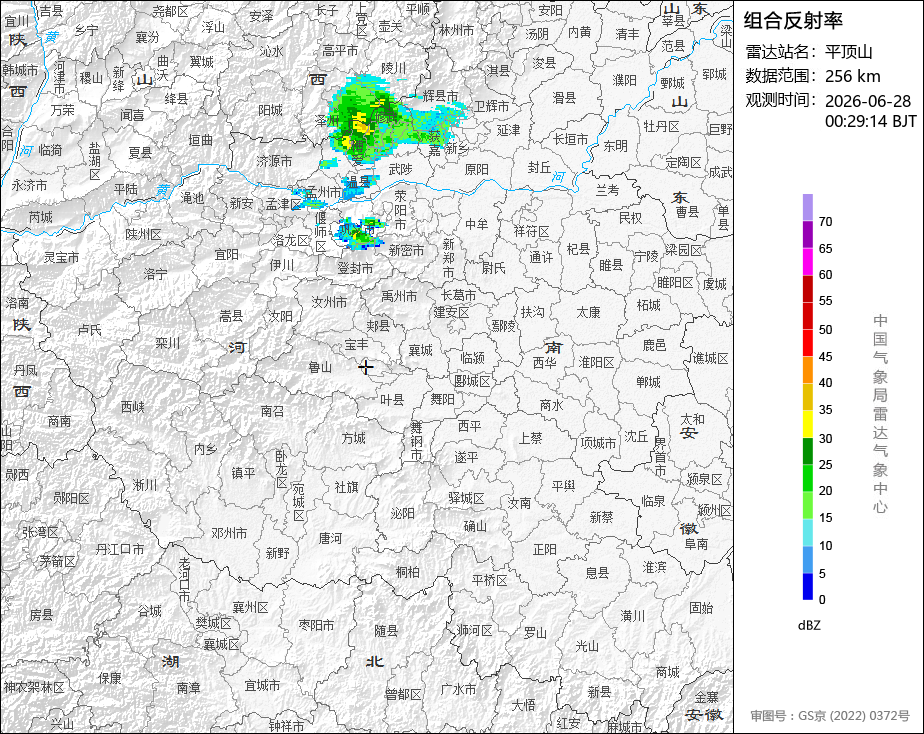Click the 高平市 city label

pyautogui.click(x=341, y=51)
